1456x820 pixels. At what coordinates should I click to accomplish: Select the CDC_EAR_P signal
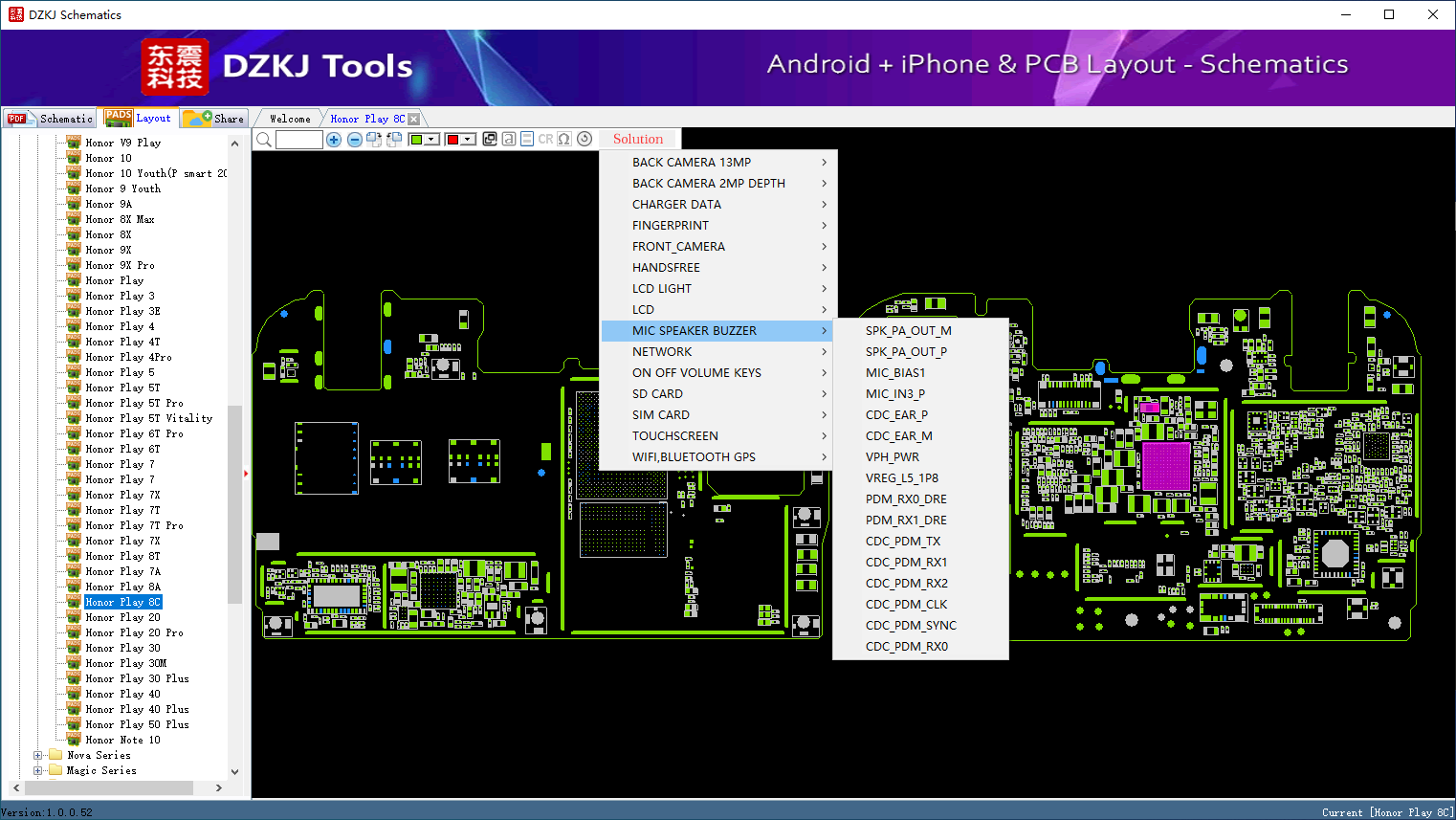pos(920,414)
